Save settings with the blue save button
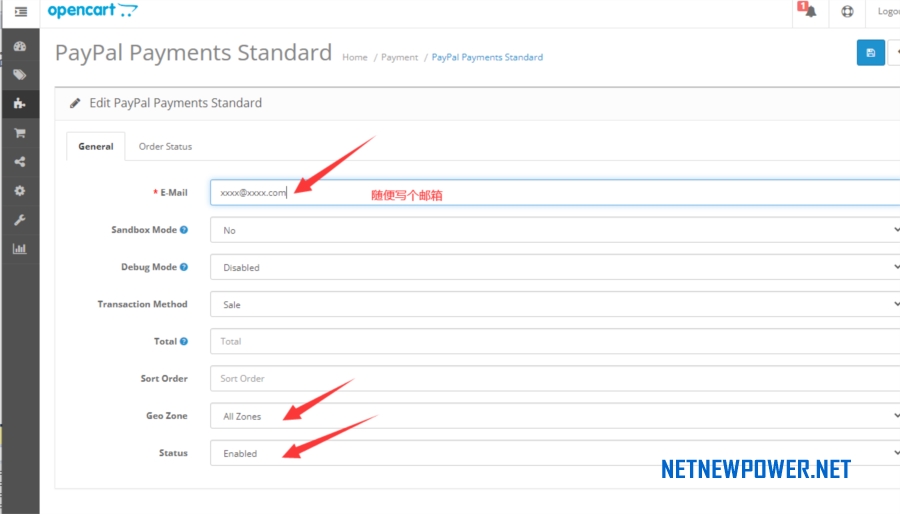Screen dimensions: 900x514 coord(871,53)
